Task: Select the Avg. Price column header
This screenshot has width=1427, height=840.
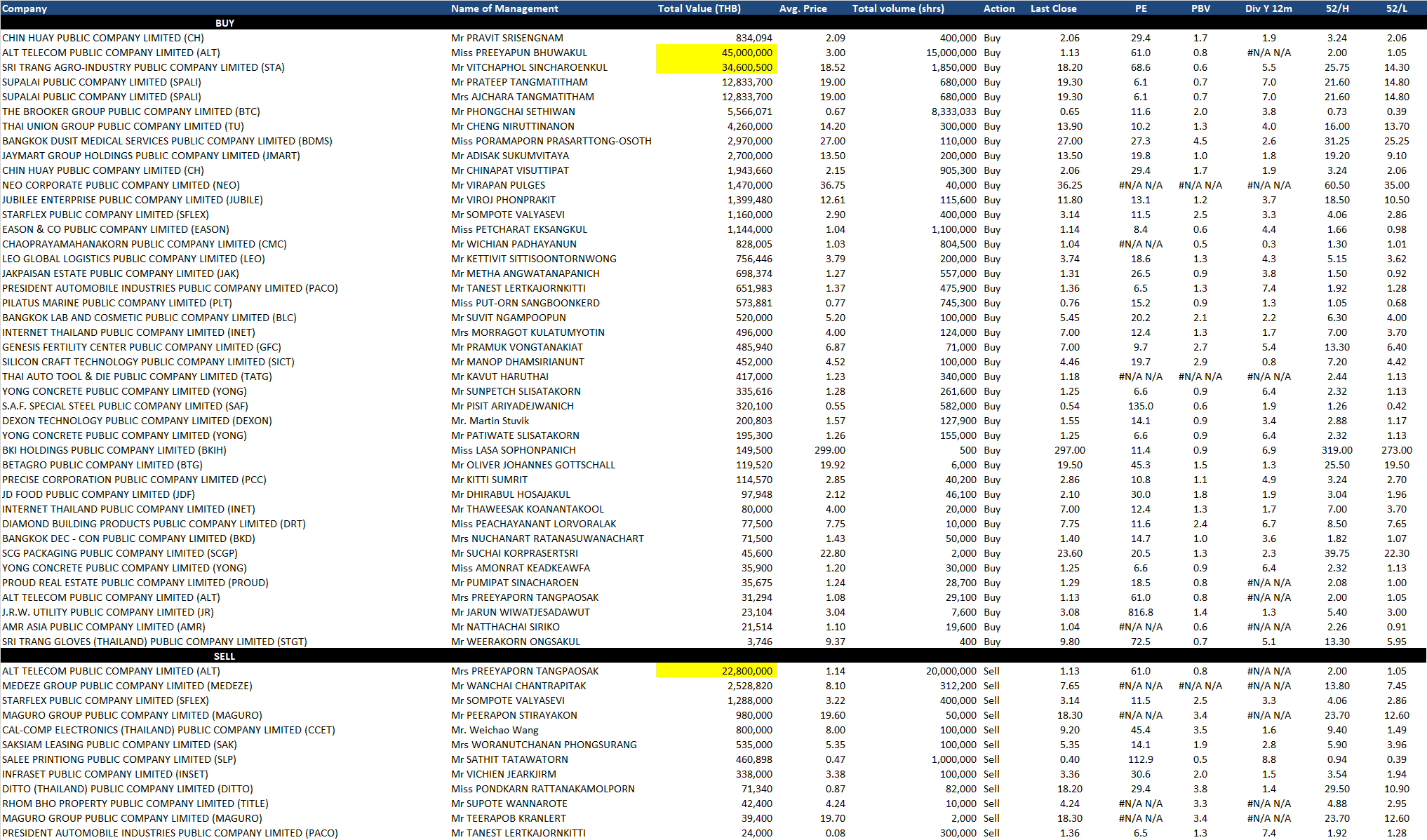Action: coord(803,8)
